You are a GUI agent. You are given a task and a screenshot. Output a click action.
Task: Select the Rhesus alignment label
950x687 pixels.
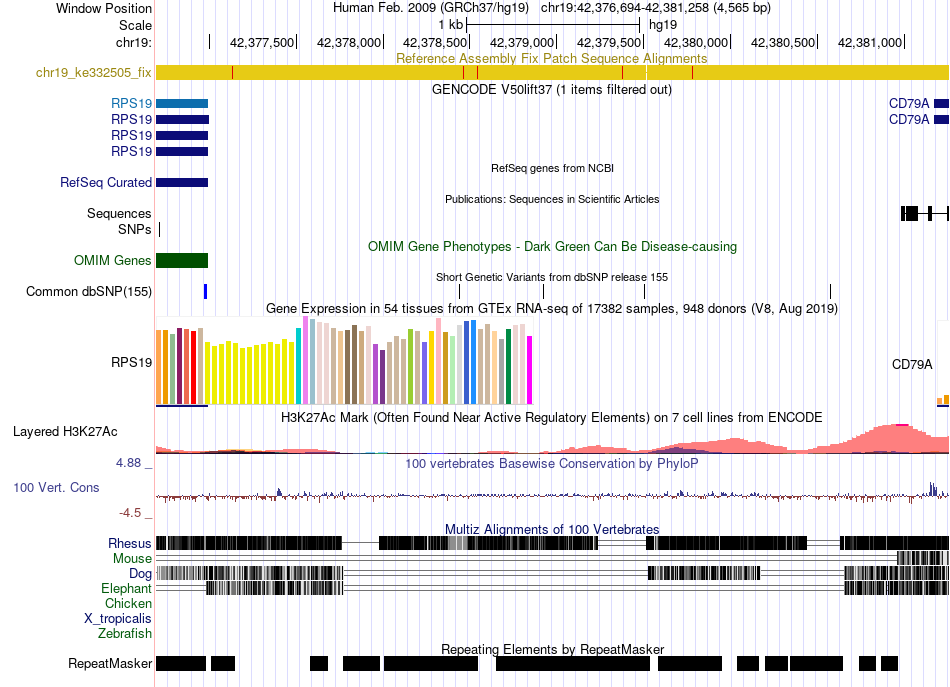(x=130, y=543)
